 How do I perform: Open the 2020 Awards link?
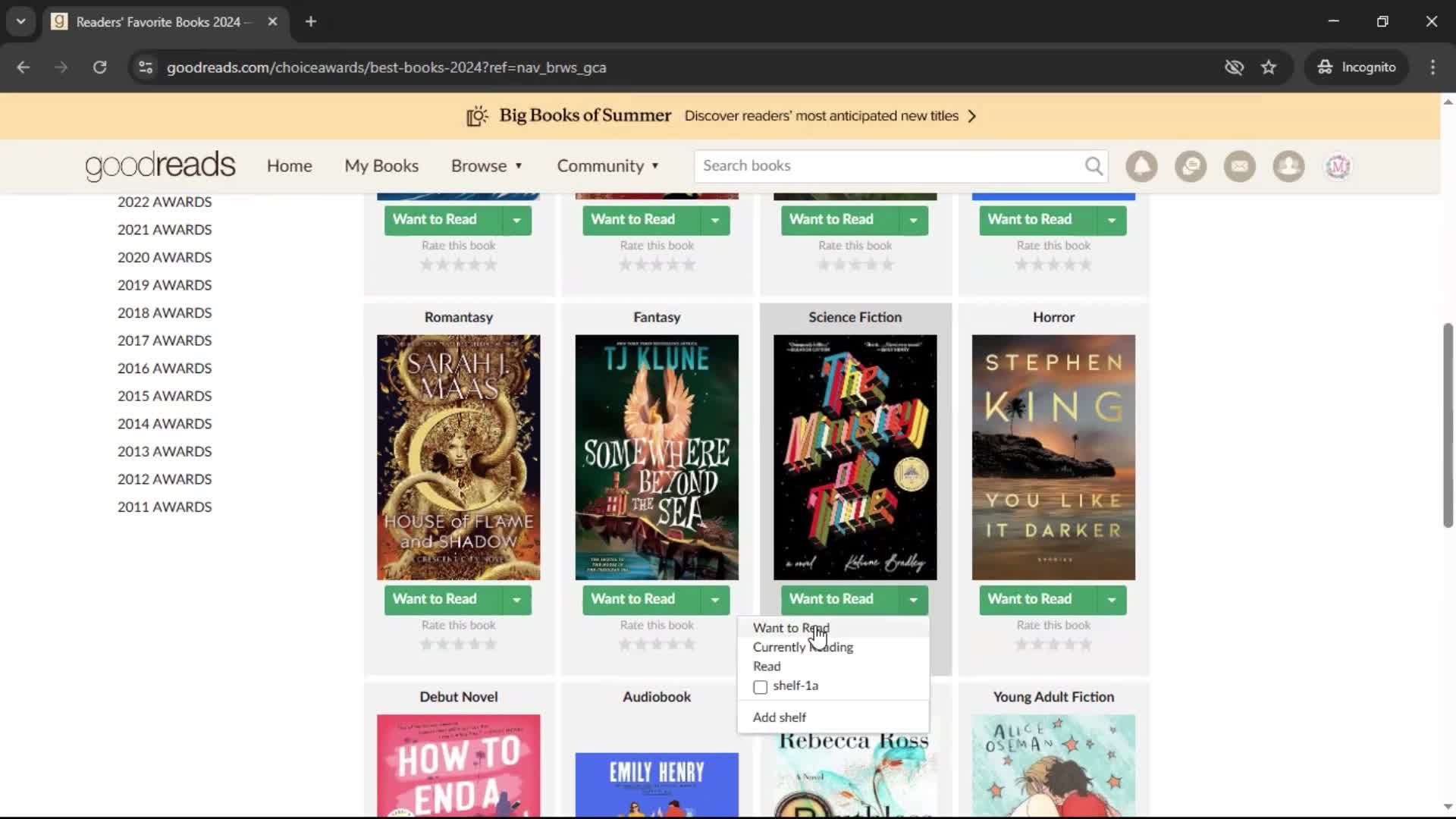coord(165,258)
